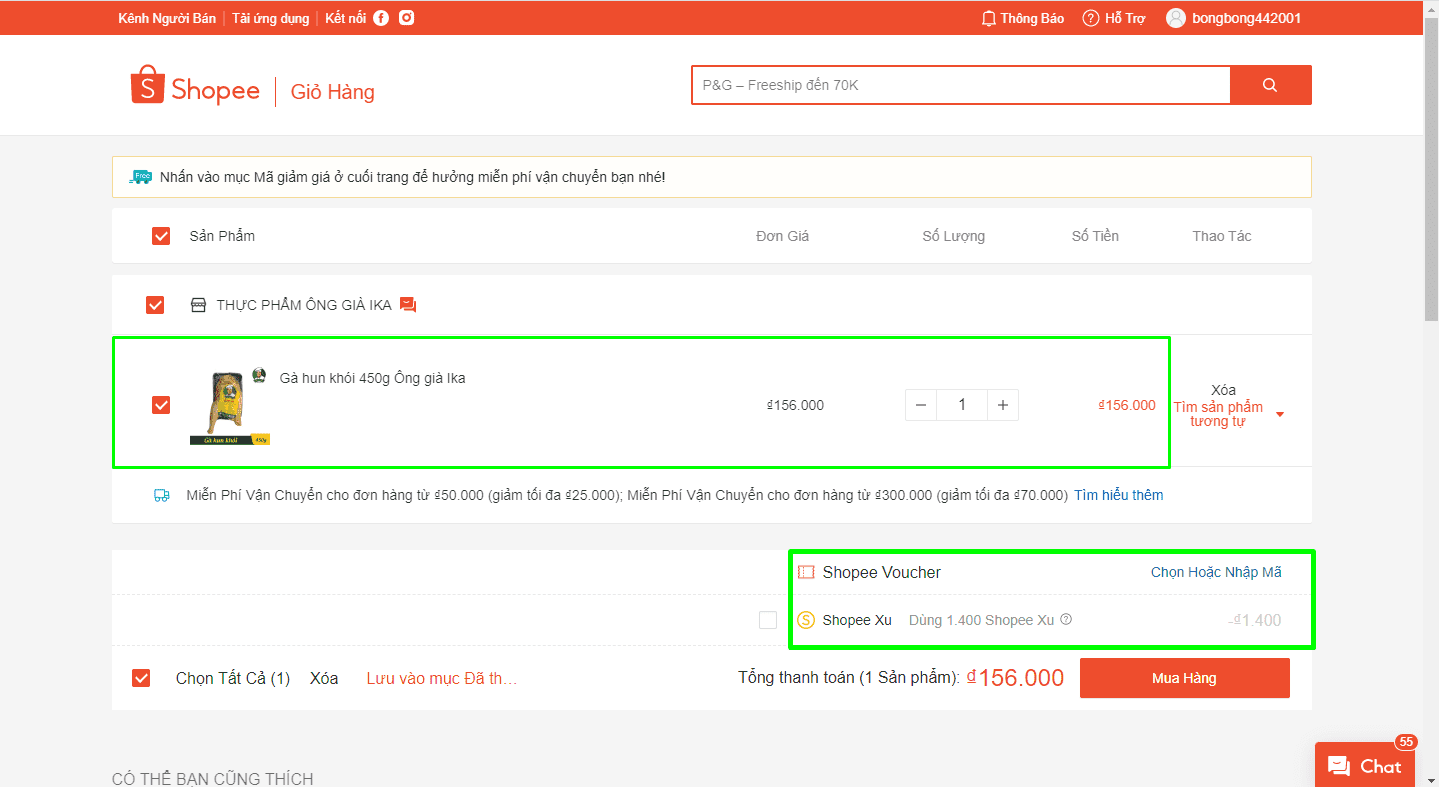Click Shopee wordmark text logo
The height and width of the screenshot is (787, 1439).
pyautogui.click(x=215, y=90)
